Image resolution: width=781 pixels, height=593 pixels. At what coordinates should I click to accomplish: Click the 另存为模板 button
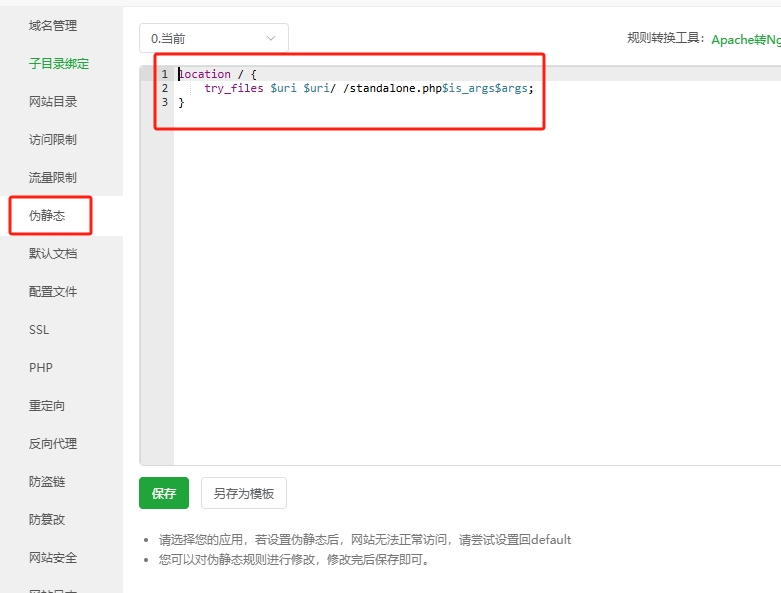tap(244, 494)
